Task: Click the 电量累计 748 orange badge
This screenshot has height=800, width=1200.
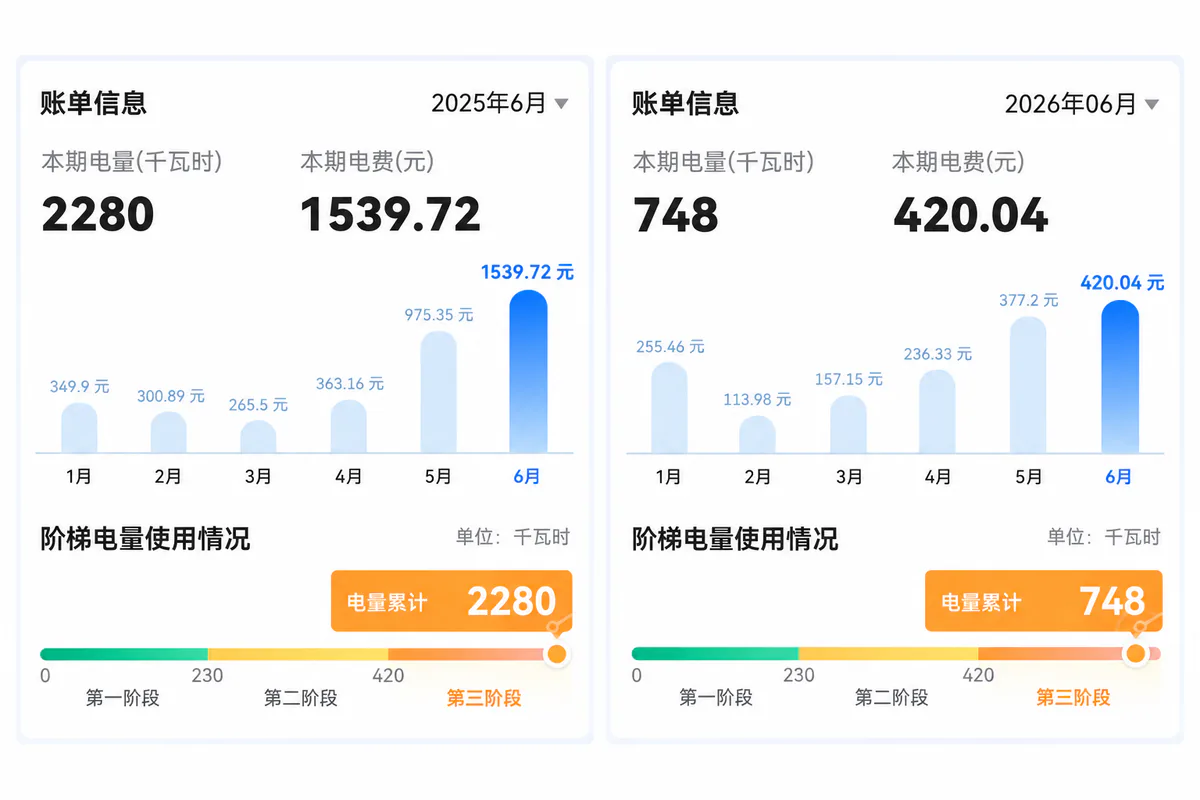Action: [1044, 601]
